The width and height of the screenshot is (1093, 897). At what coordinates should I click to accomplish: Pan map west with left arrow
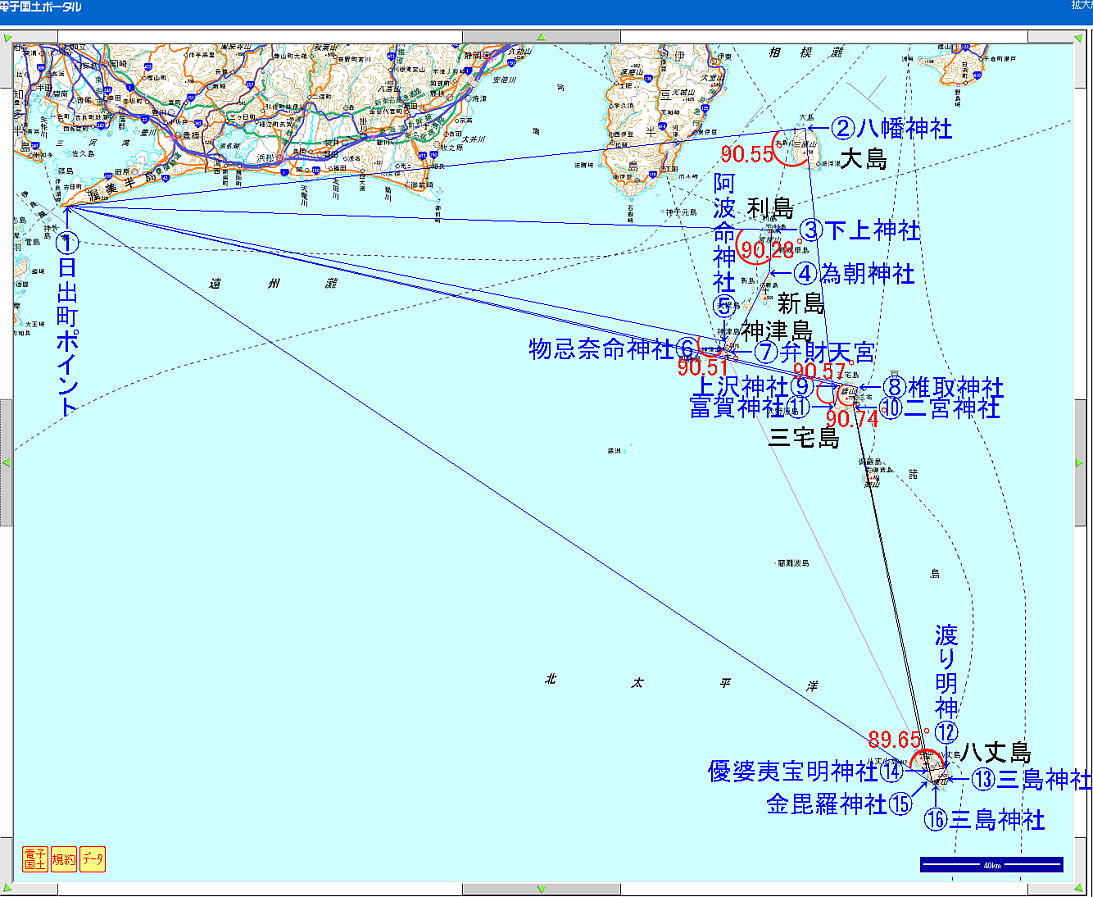6,462
